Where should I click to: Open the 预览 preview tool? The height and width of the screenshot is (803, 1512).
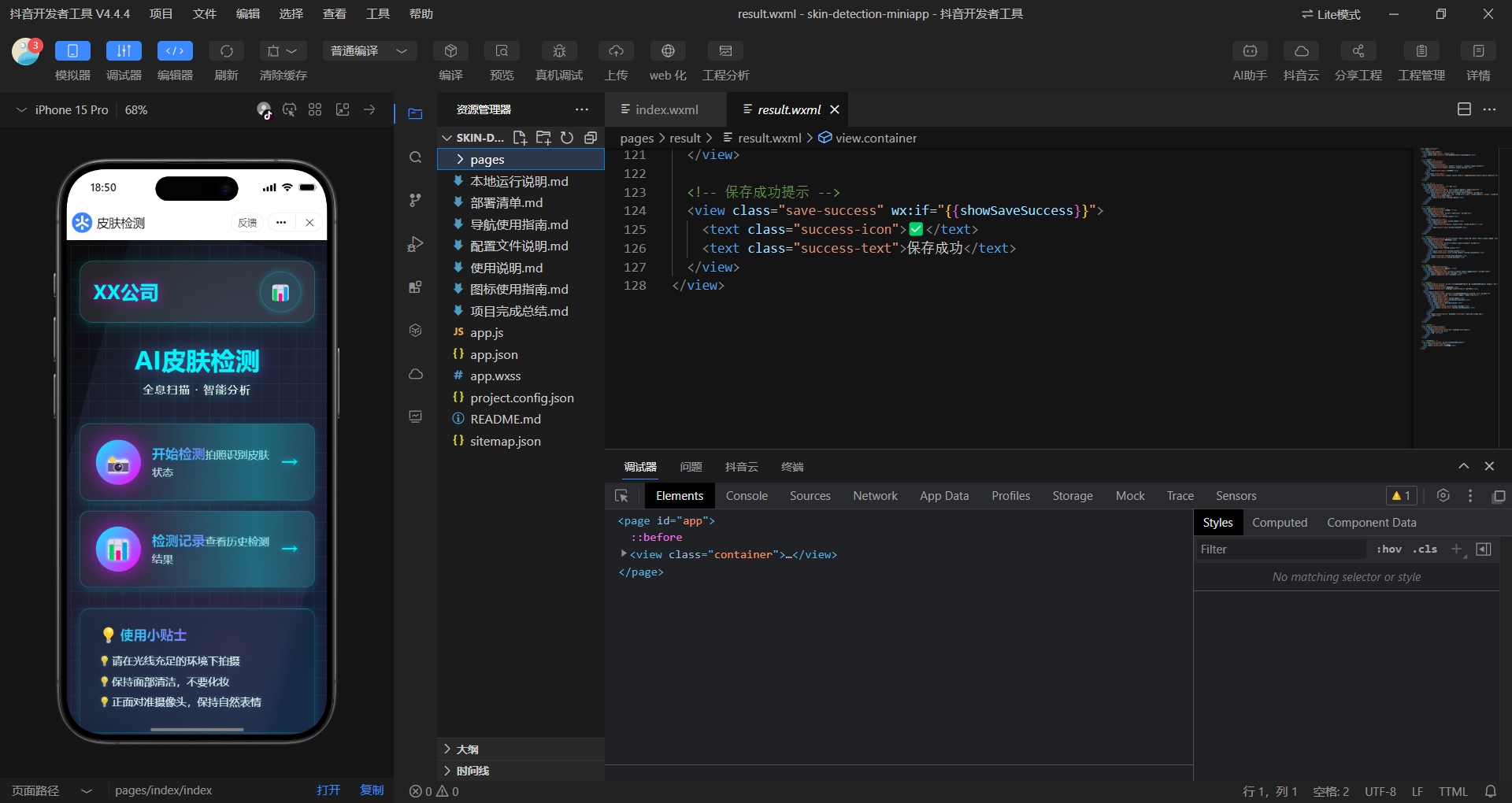pos(502,51)
